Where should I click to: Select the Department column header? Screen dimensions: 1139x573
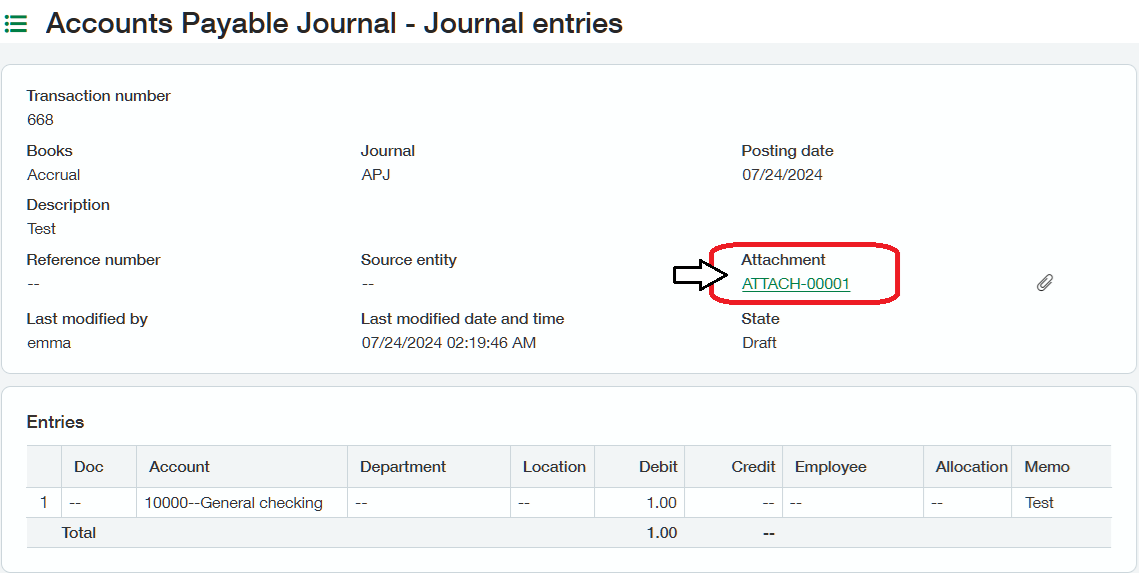coord(403,467)
